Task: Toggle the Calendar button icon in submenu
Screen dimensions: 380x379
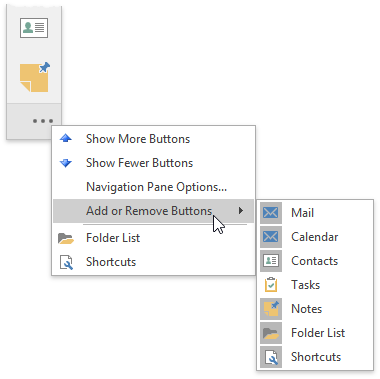Action: pyautogui.click(x=271, y=237)
